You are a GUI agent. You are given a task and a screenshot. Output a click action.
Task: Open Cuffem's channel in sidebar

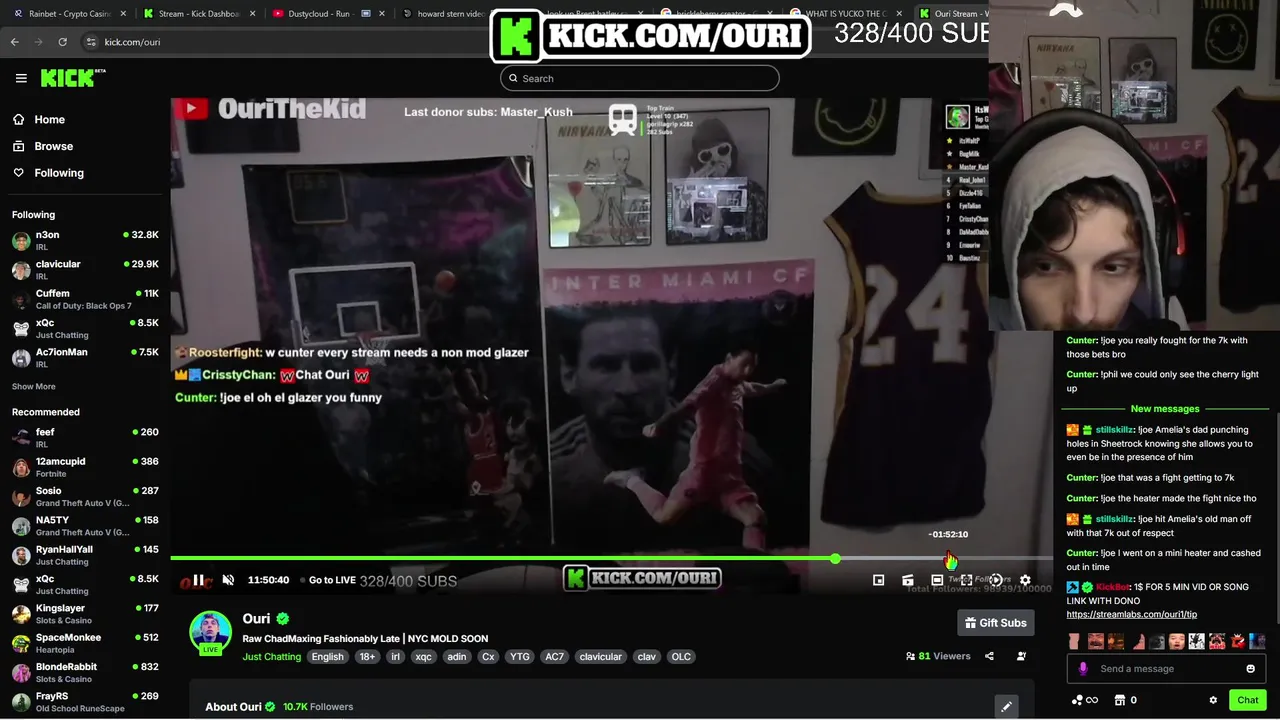click(85, 299)
